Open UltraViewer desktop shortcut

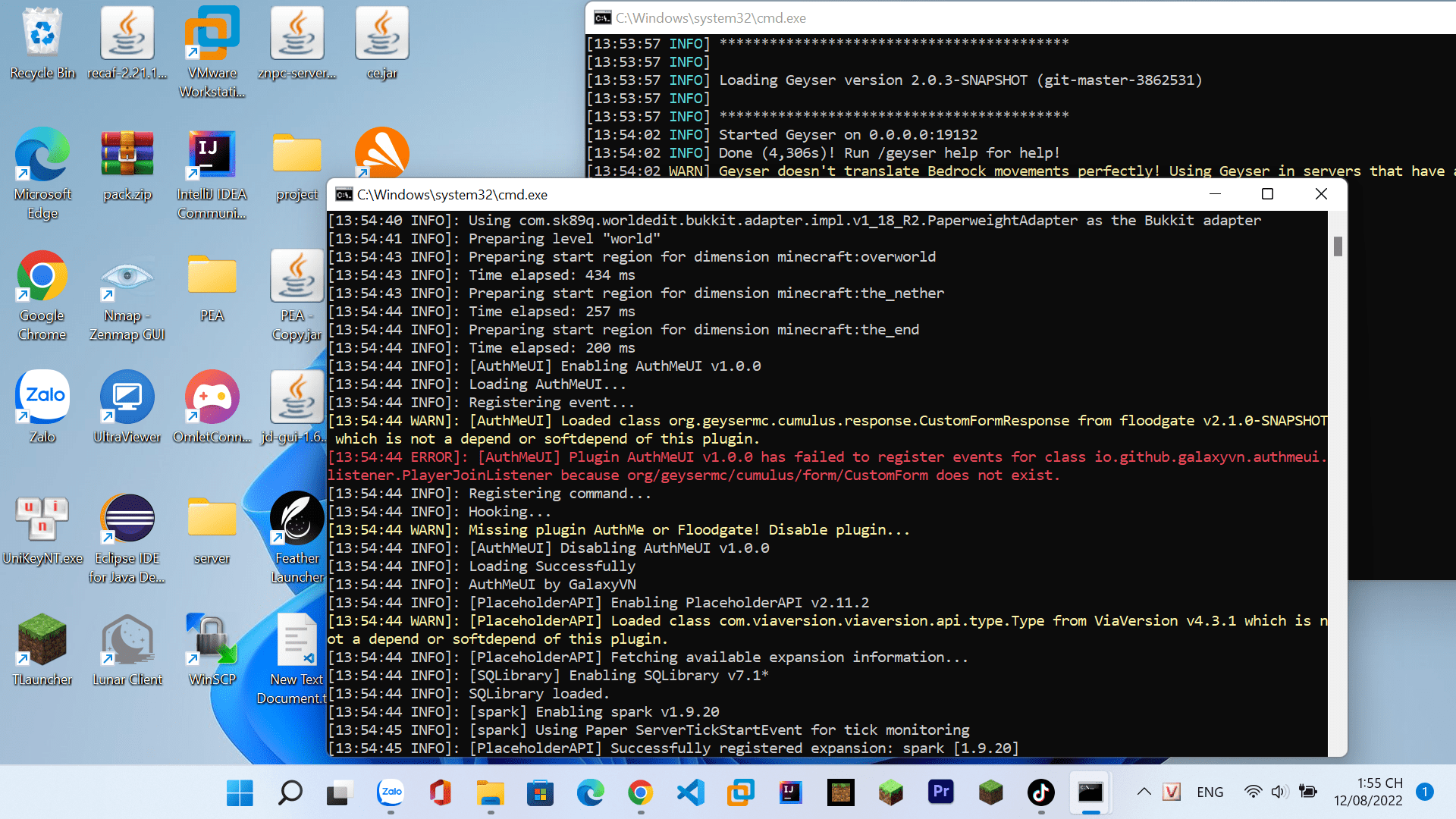pos(127,398)
